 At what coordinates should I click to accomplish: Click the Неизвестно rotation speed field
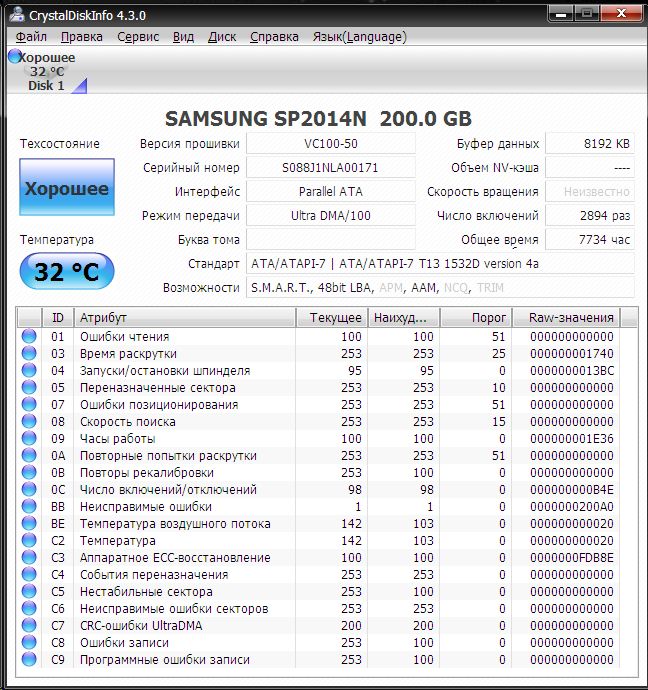click(x=589, y=191)
